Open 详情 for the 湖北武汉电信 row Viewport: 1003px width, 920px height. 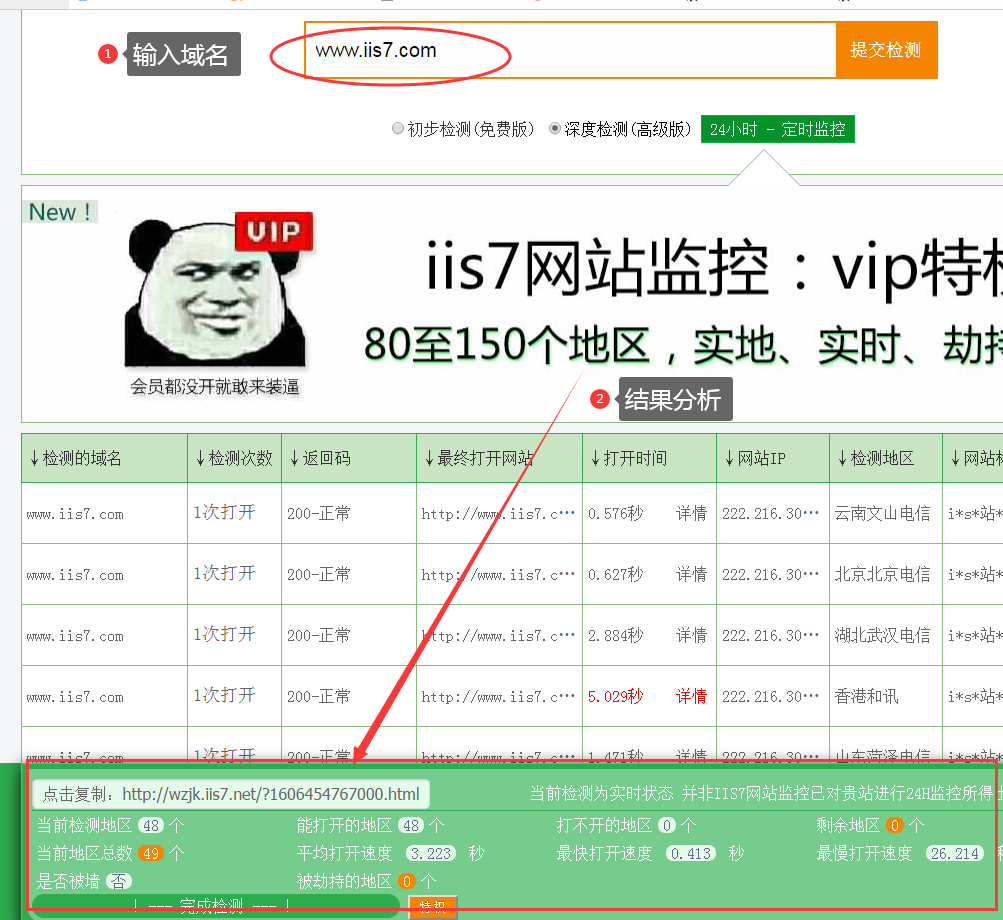(x=691, y=635)
